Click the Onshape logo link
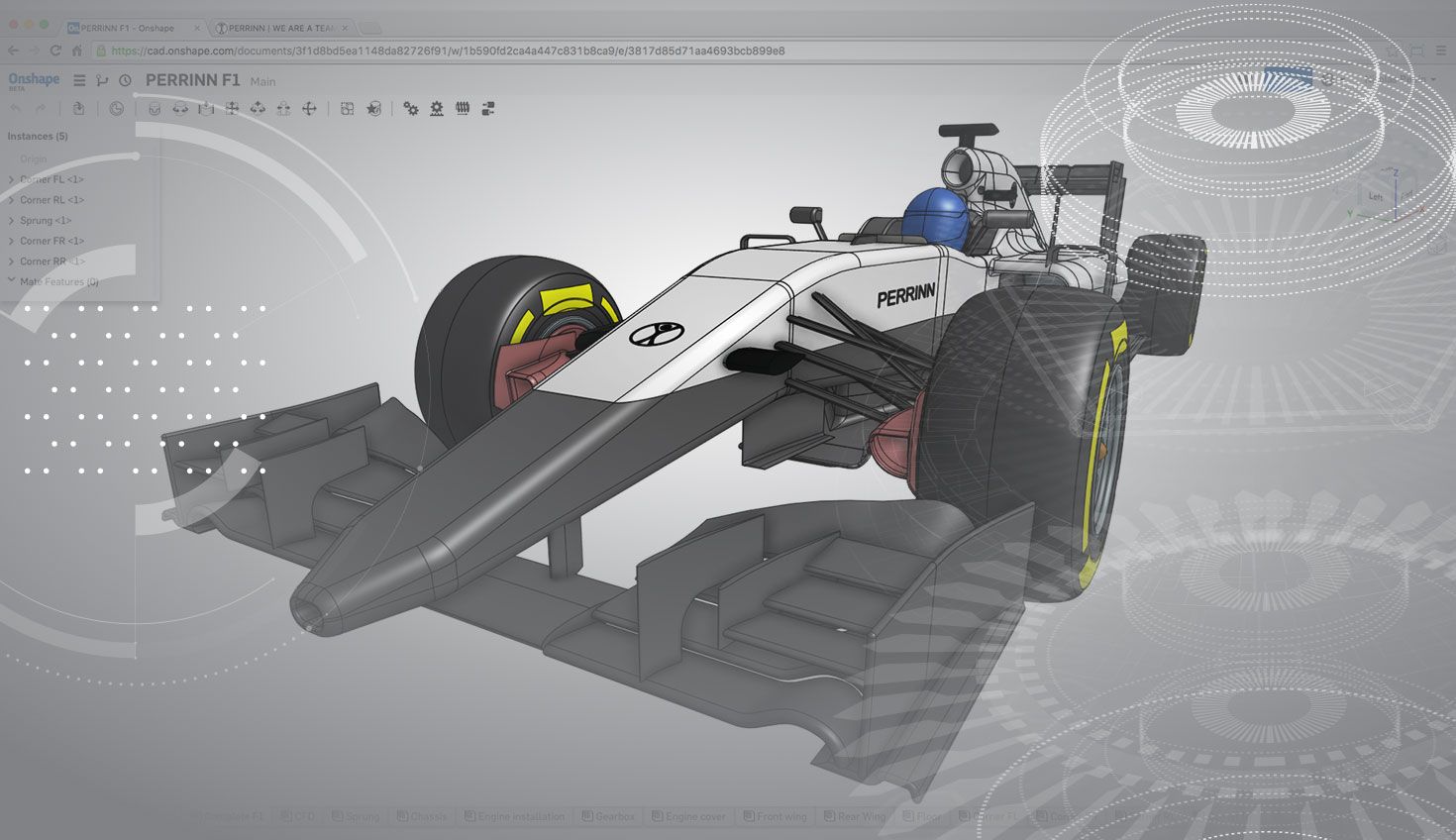The width and height of the screenshot is (1456, 840). pyautogui.click(x=34, y=80)
